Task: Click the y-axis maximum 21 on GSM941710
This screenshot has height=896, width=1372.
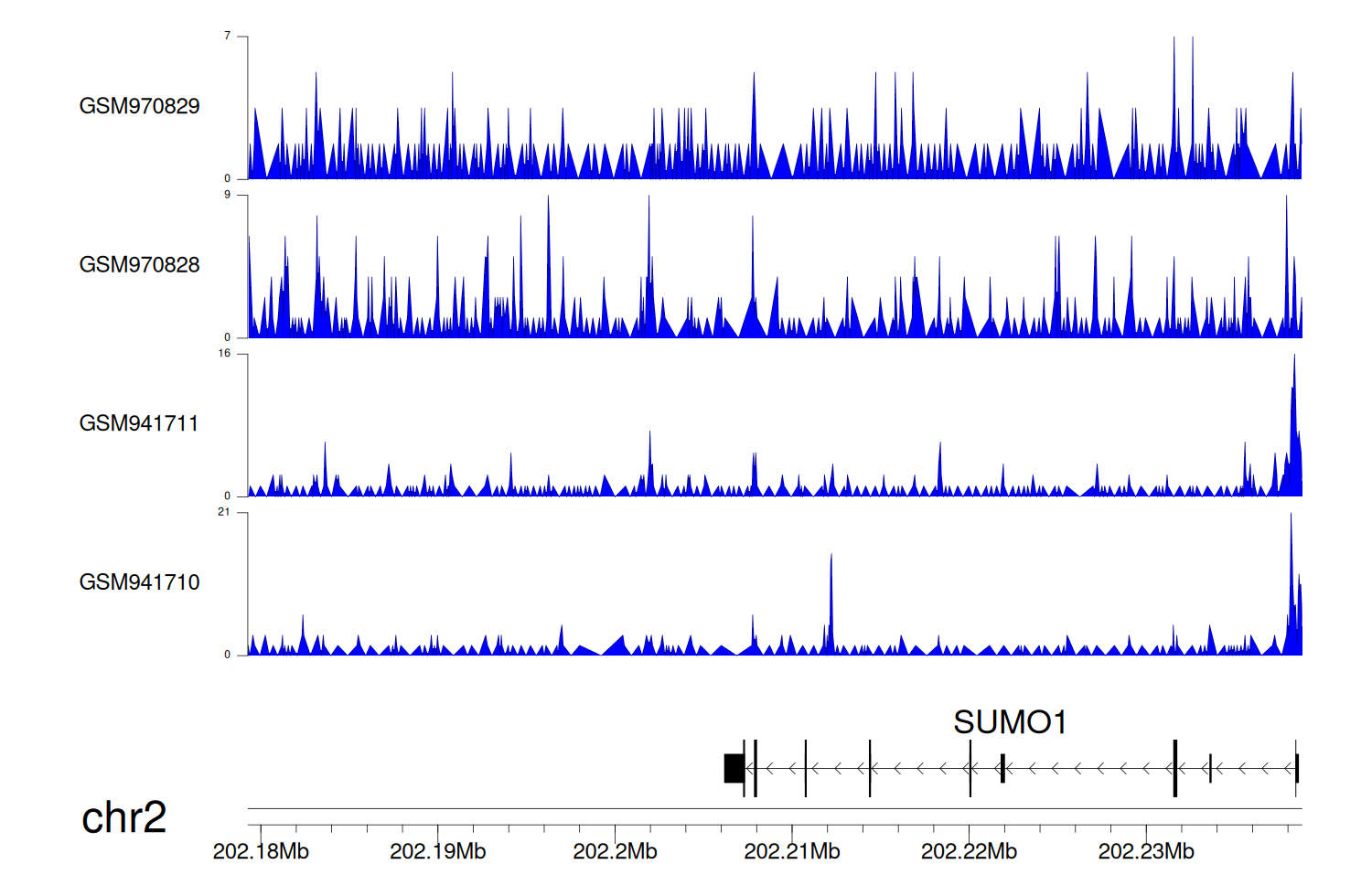Action: (x=224, y=512)
